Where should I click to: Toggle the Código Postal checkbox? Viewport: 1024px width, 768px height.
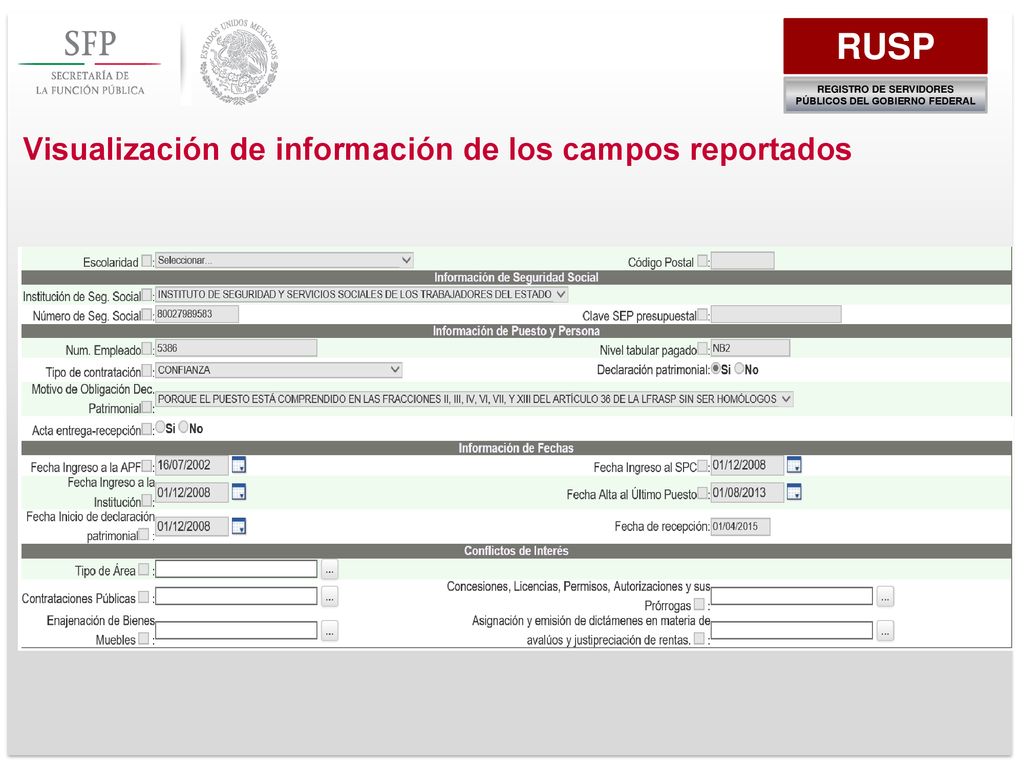tap(702, 261)
